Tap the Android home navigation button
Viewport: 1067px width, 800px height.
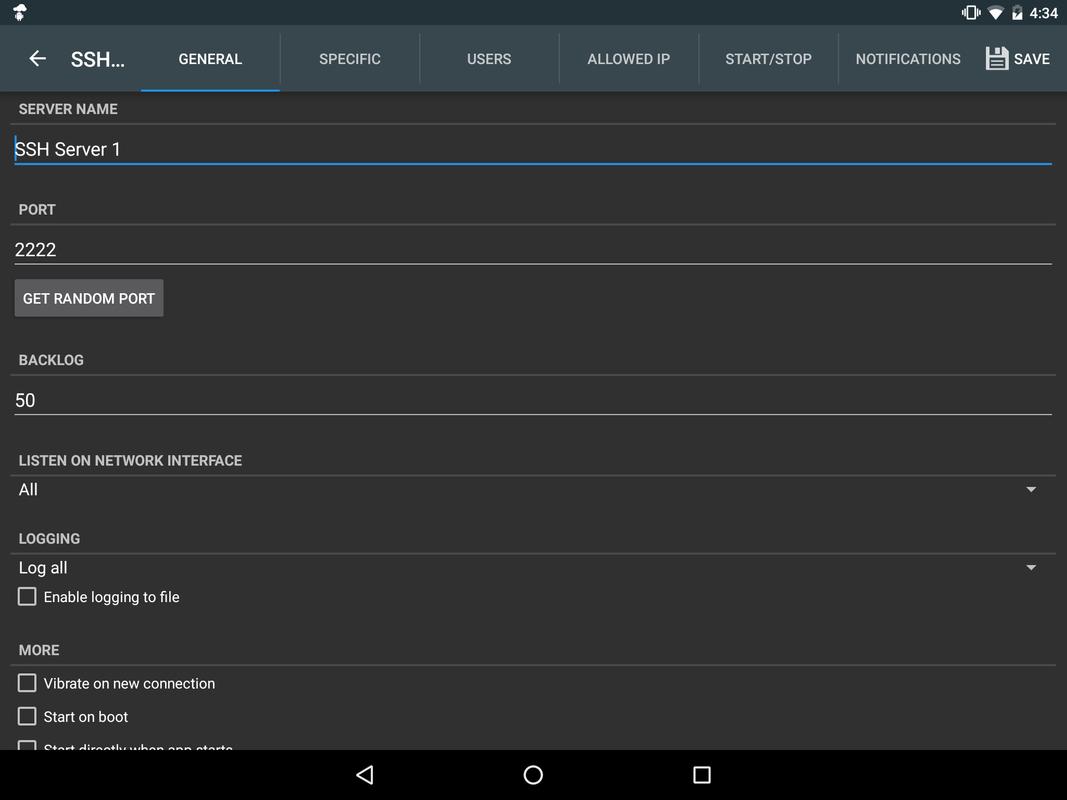pos(533,774)
